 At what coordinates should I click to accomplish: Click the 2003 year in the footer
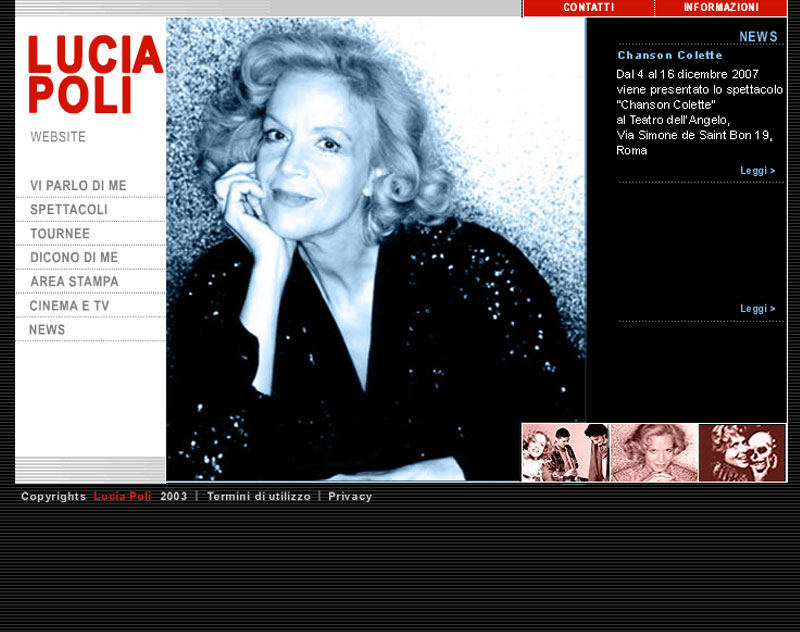(173, 496)
